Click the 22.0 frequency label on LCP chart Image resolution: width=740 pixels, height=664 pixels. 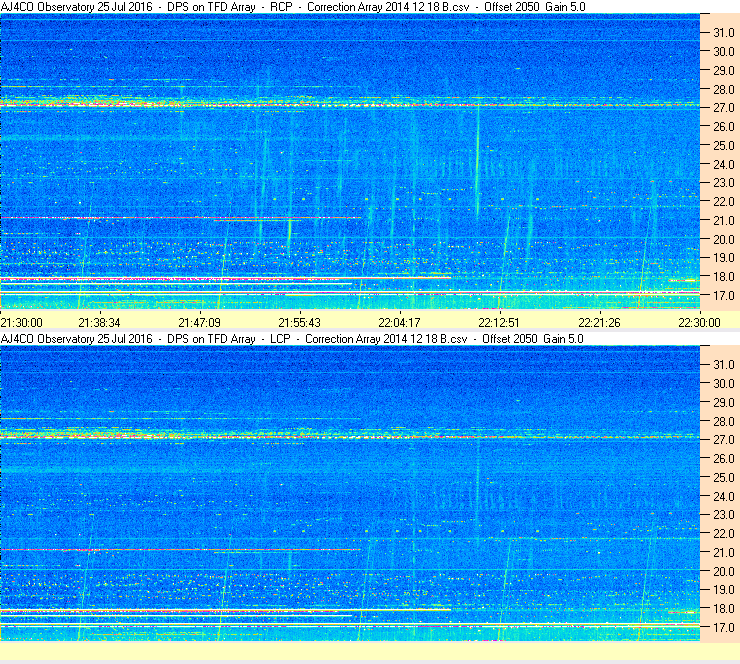[724, 534]
